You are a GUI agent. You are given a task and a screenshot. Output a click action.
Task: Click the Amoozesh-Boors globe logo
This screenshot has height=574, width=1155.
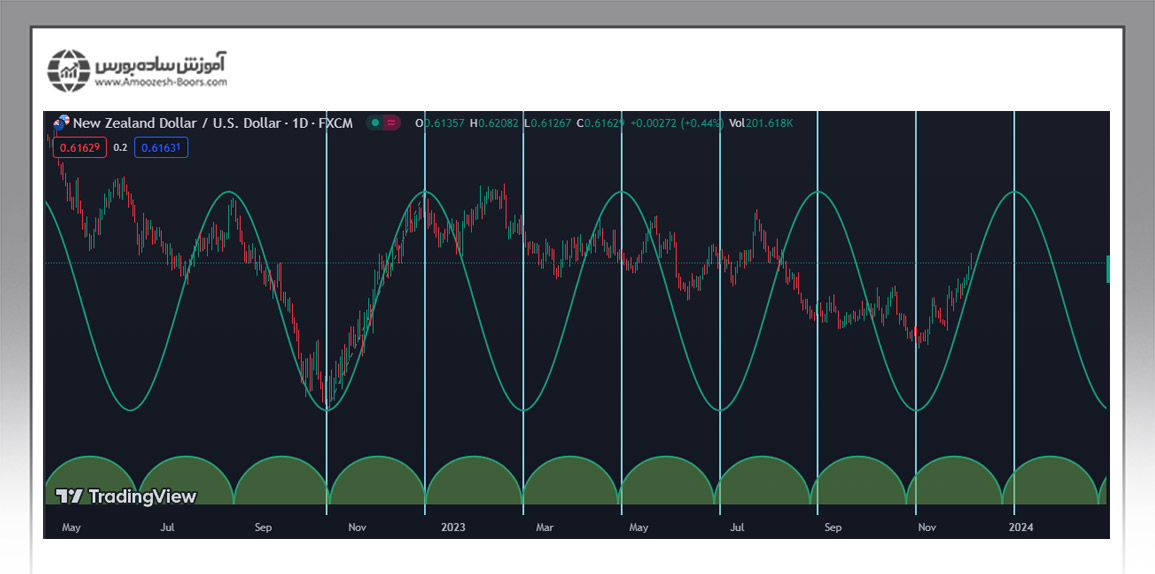(69, 70)
